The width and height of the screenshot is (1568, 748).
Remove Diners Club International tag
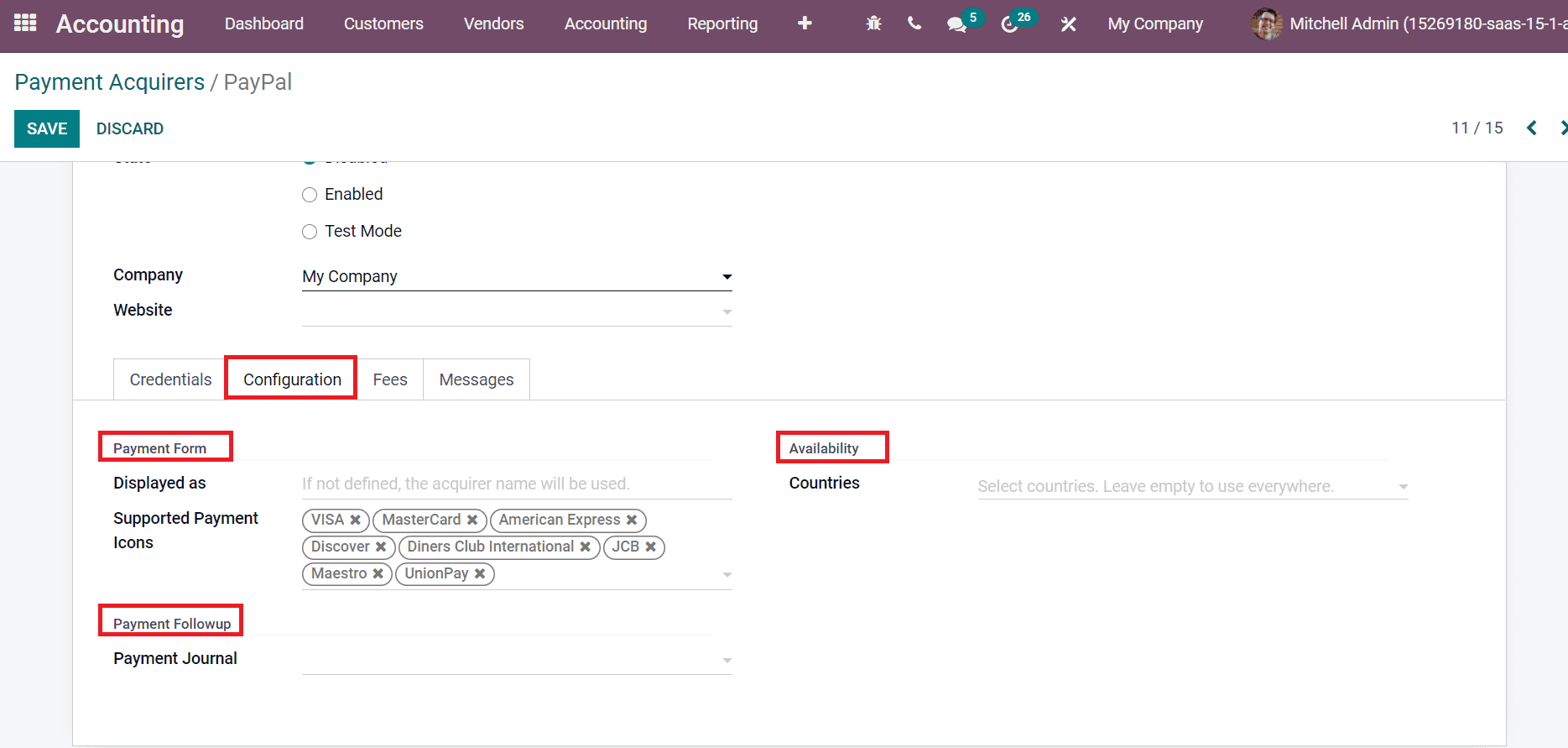pos(586,547)
